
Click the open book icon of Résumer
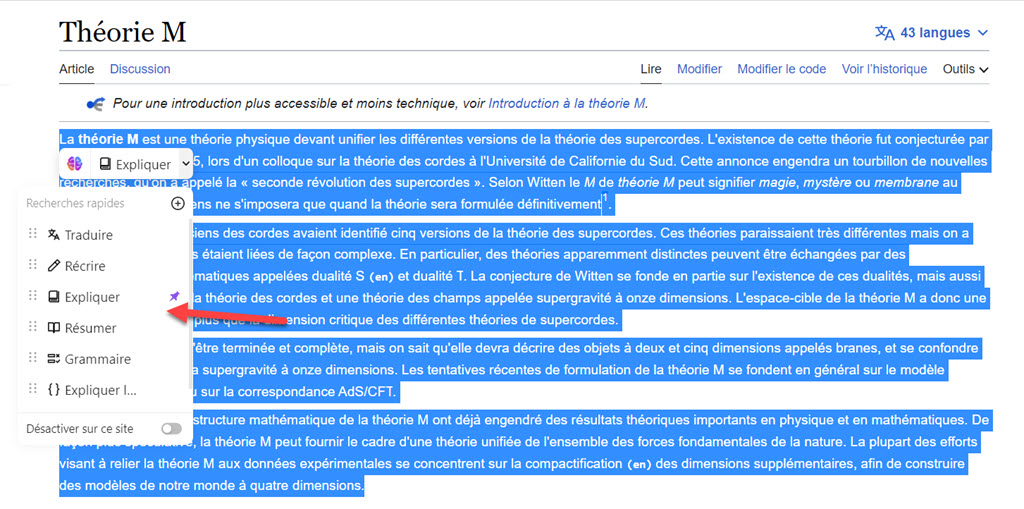(54, 328)
